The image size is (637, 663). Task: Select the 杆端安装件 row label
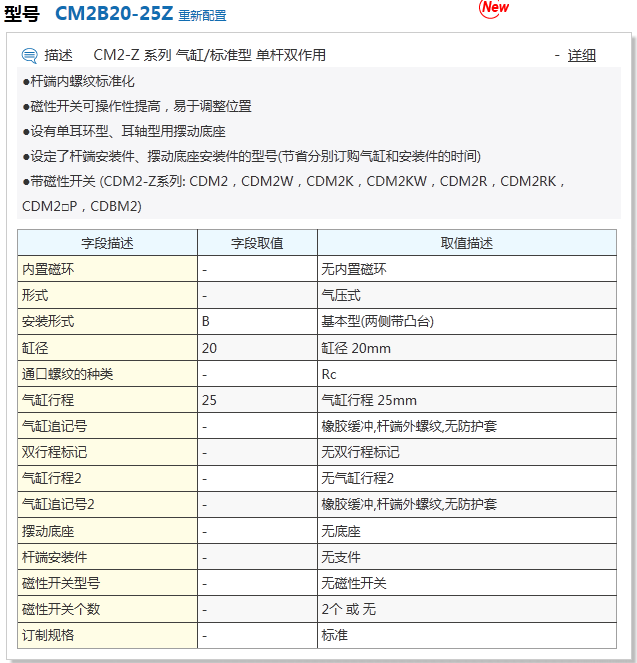[54, 557]
